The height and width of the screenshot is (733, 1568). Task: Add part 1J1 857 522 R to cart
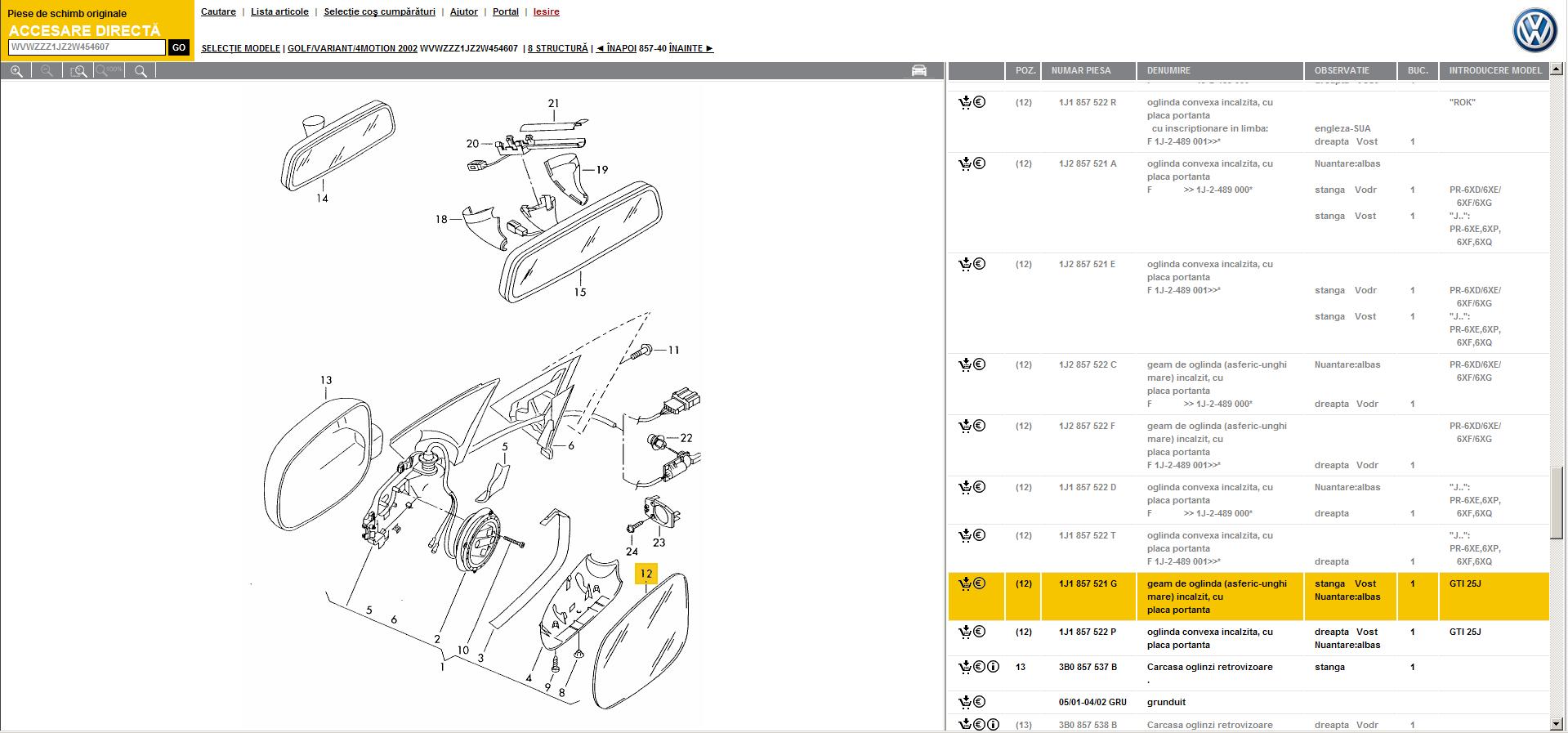[x=965, y=102]
